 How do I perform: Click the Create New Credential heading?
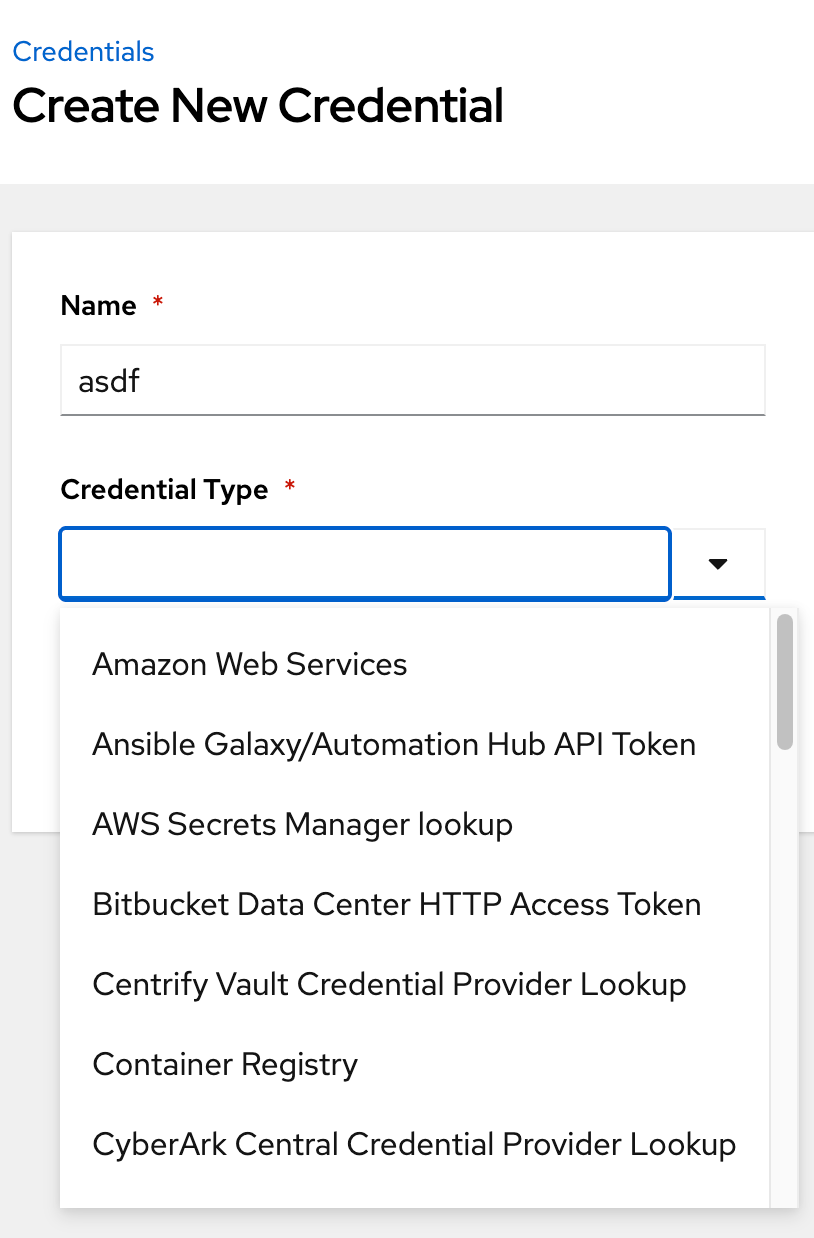(258, 106)
